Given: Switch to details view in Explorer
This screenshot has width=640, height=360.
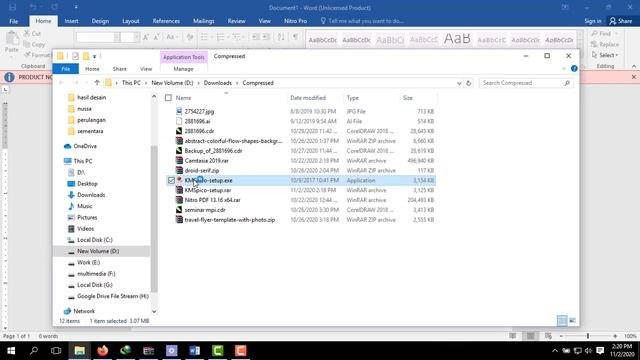Looking at the screenshot, I should [562, 321].
